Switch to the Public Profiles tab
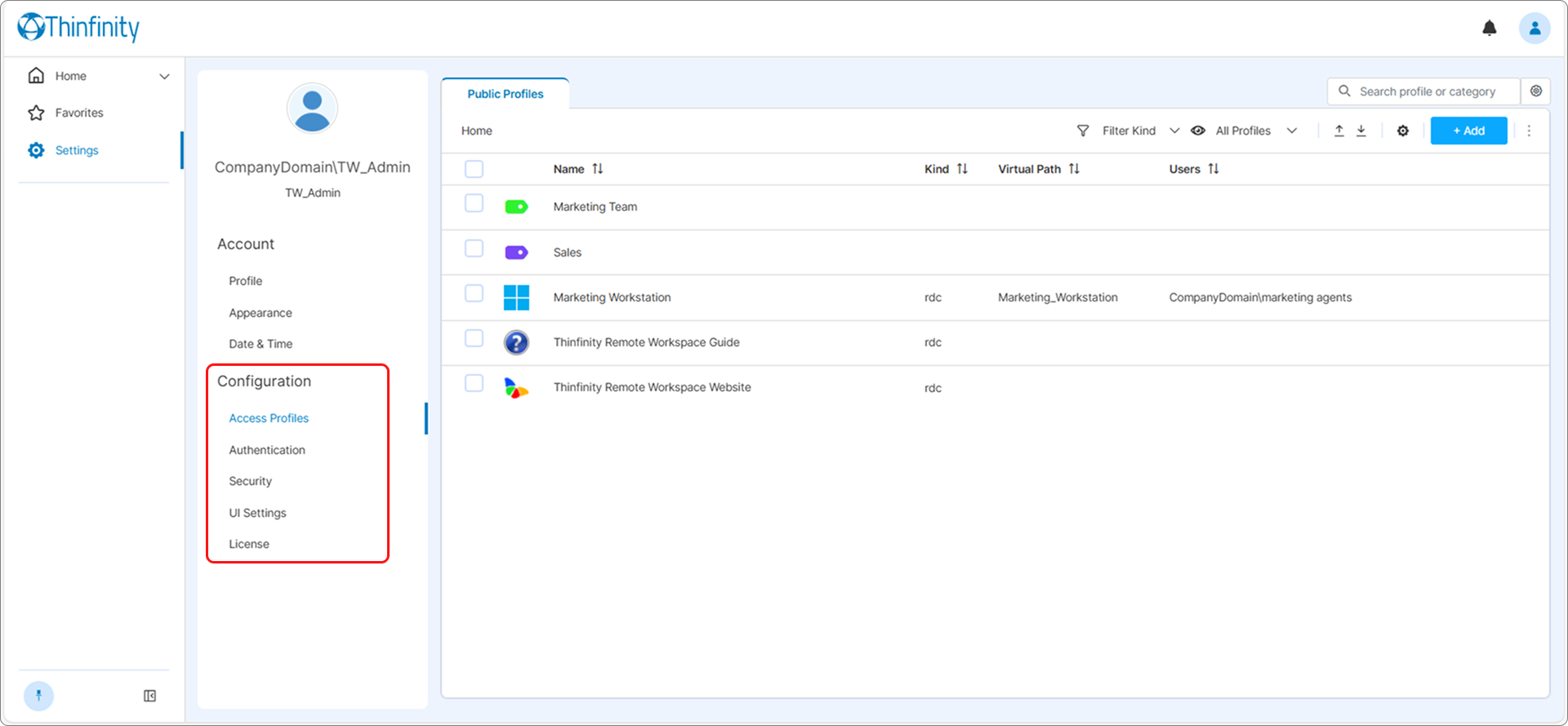1568x726 pixels. pyautogui.click(x=506, y=94)
